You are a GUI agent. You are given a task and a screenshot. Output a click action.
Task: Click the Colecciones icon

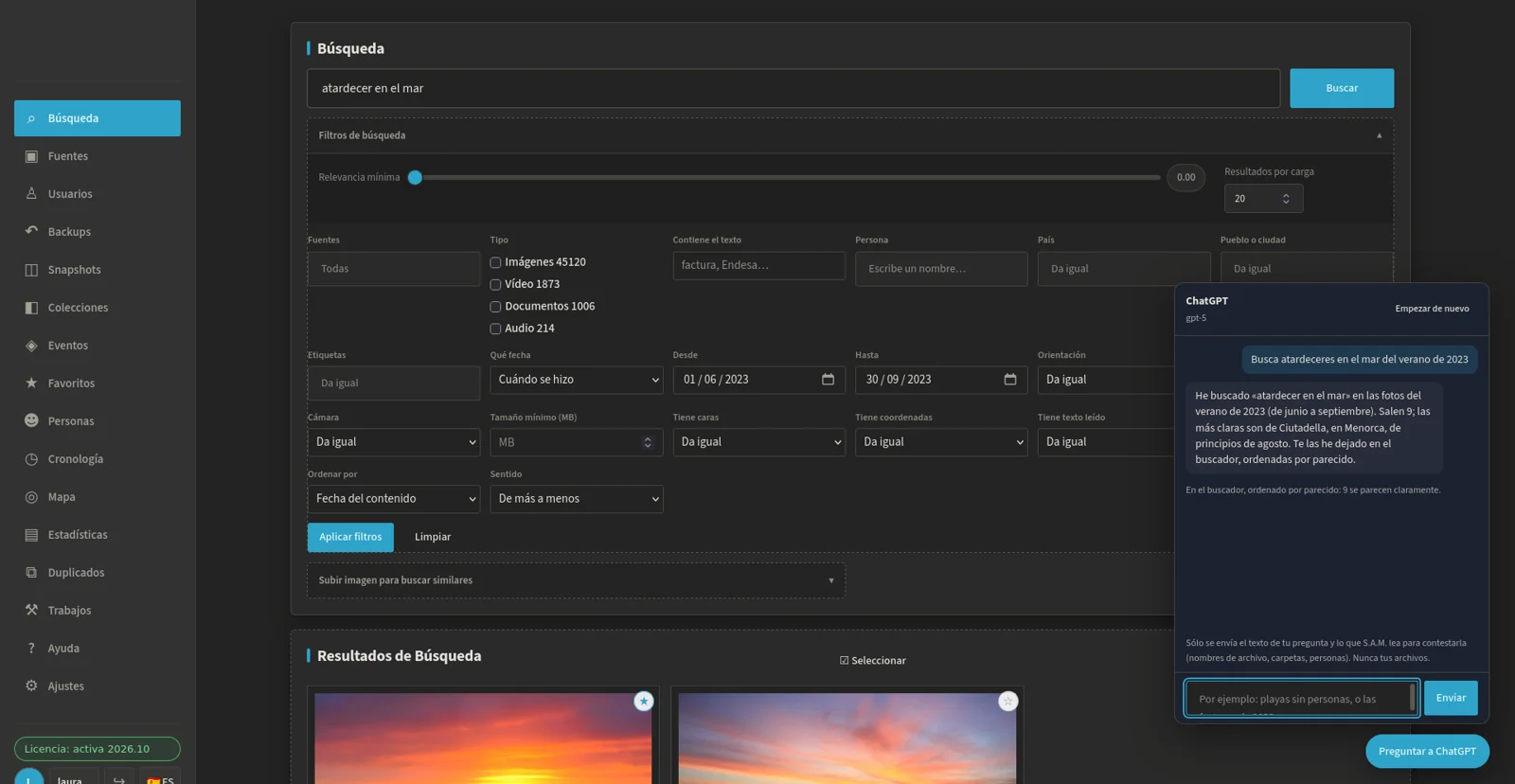(x=31, y=308)
